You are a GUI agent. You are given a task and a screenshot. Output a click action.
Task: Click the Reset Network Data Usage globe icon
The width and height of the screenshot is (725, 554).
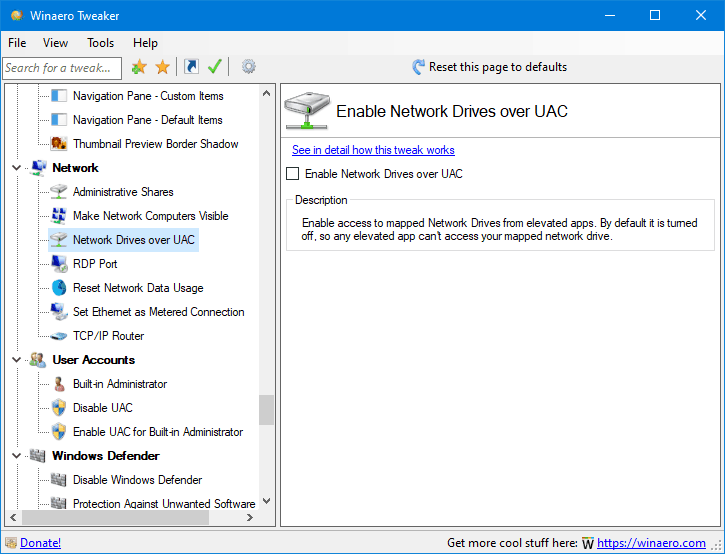coord(59,288)
